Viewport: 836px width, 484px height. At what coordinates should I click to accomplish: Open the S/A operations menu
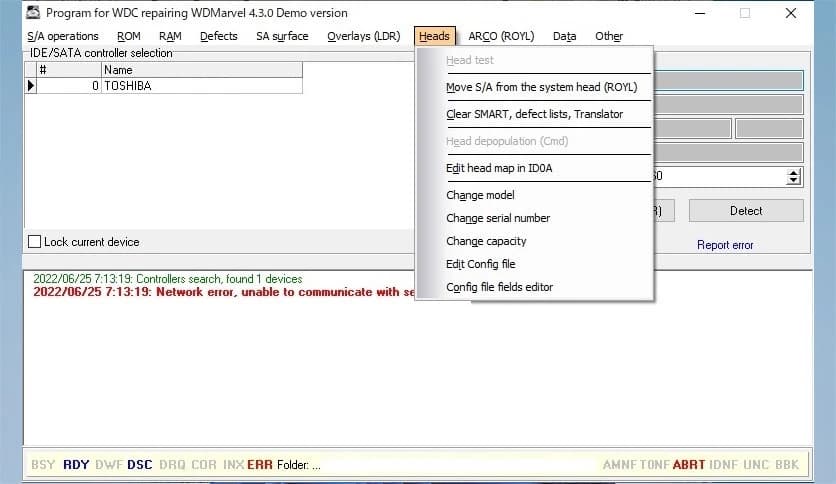(63, 36)
